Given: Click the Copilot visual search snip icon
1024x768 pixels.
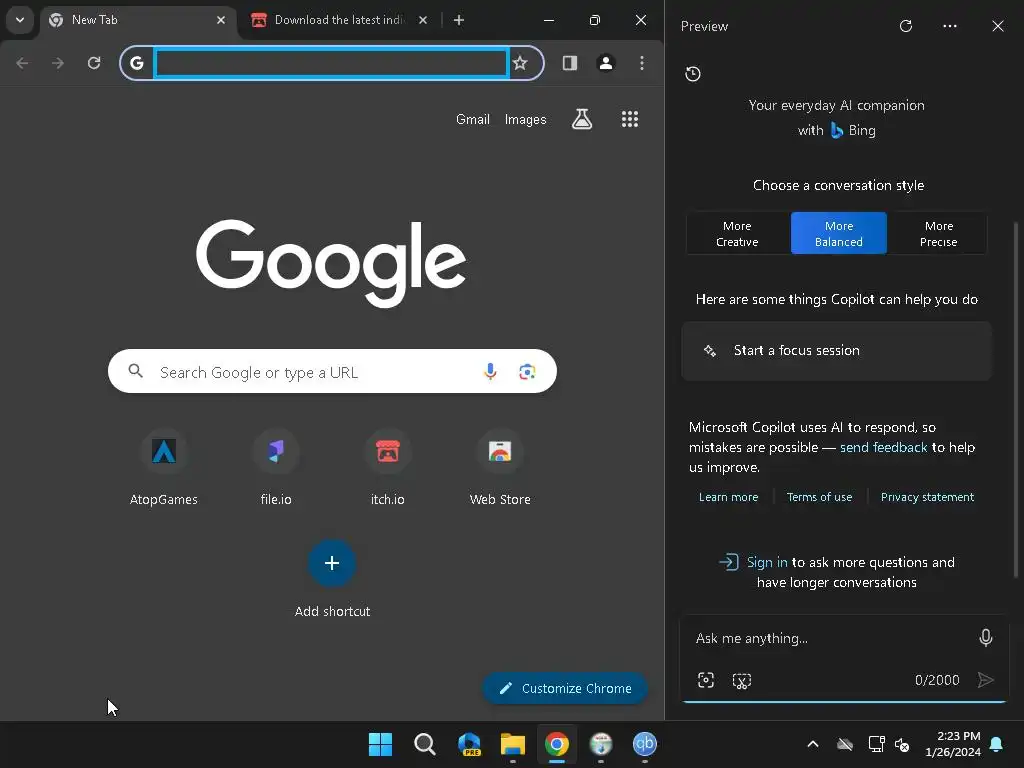Looking at the screenshot, I should click(x=742, y=680).
